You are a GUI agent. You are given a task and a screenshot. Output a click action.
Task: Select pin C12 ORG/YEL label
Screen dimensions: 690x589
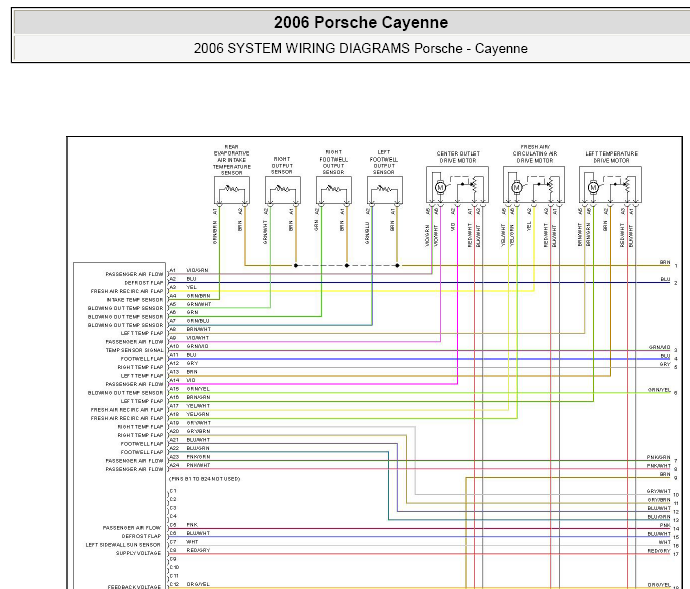(190, 584)
